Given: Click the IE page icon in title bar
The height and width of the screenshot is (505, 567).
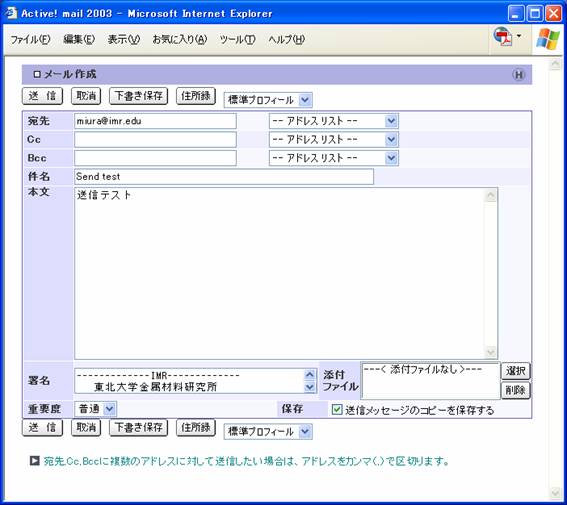Looking at the screenshot, I should point(11,13).
